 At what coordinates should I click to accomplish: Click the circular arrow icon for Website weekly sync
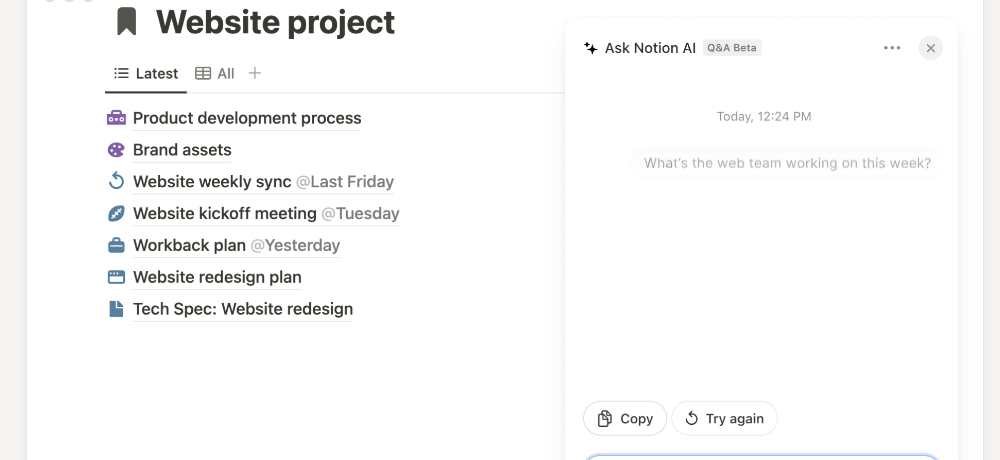(x=116, y=181)
